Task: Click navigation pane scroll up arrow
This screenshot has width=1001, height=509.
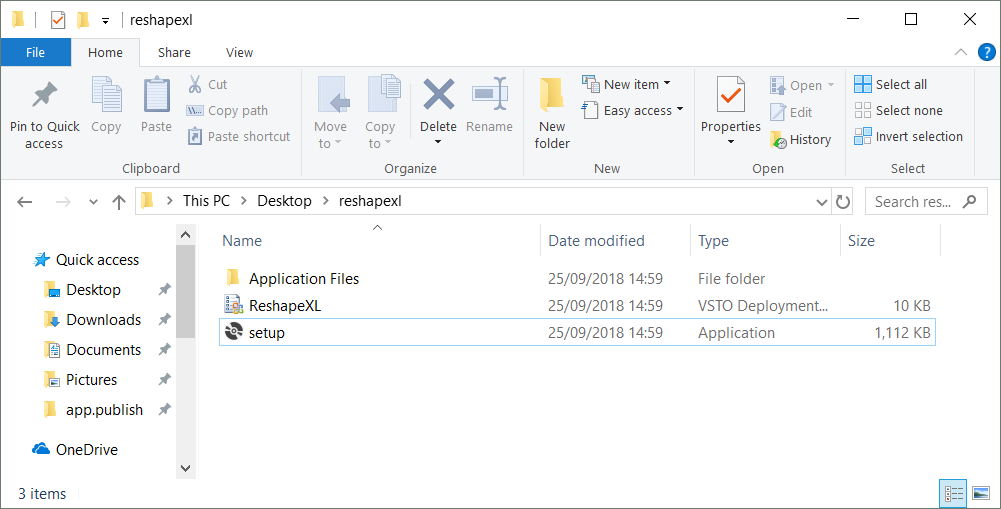Action: [186, 234]
